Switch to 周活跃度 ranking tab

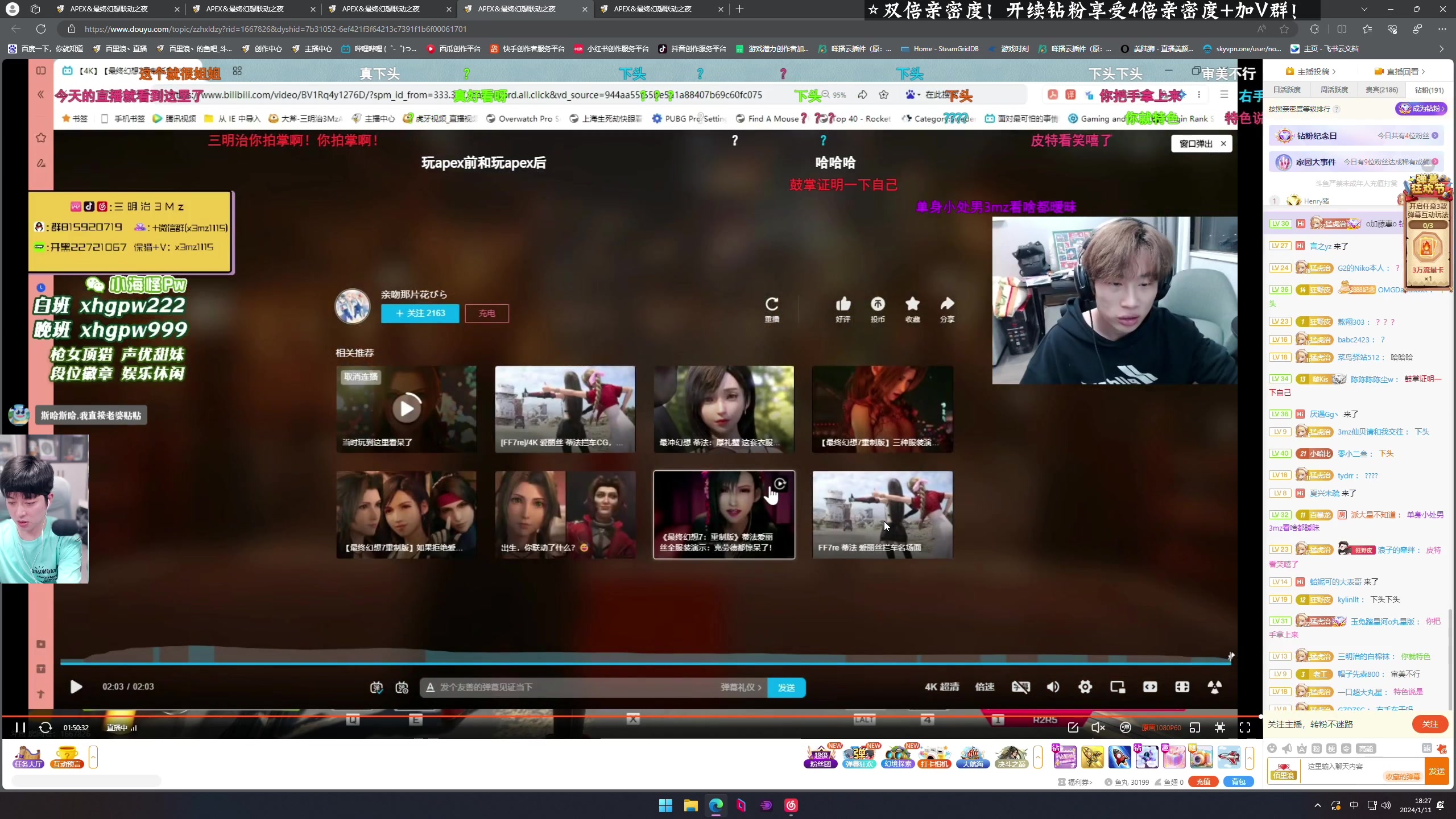coord(1334,90)
